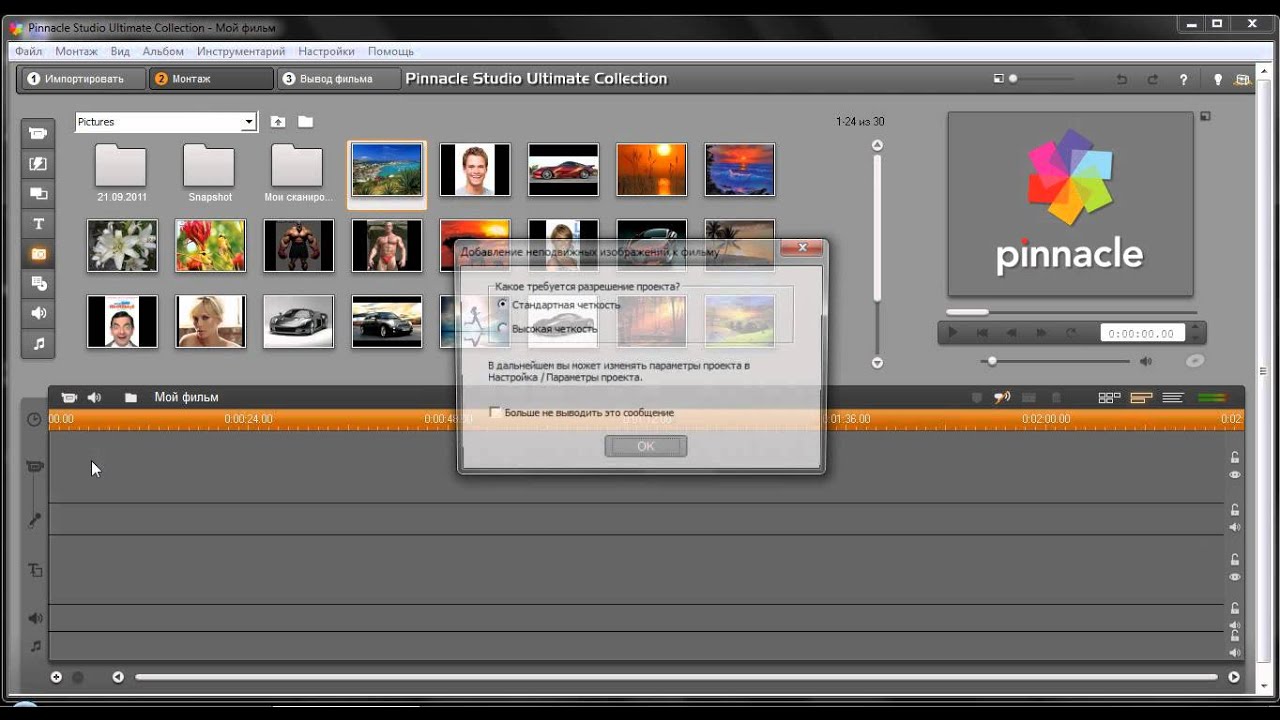Image resolution: width=1280 pixels, height=720 pixels.
Task: Click the disc icon below the preview
Action: click(x=1195, y=361)
